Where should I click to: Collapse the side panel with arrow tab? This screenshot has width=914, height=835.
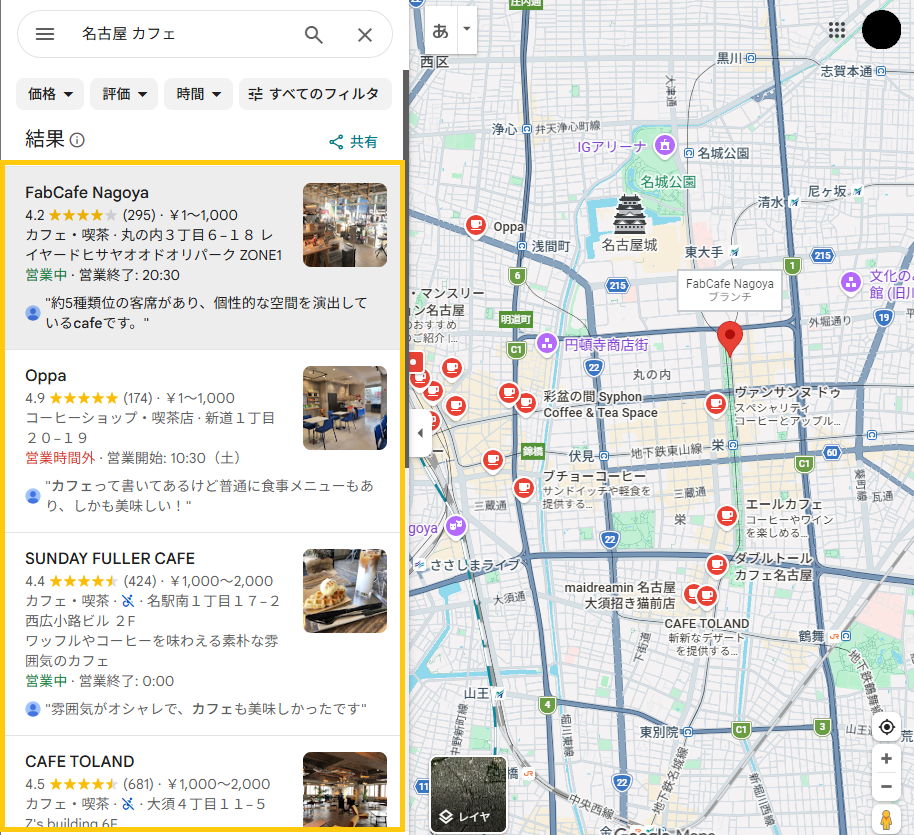tap(420, 433)
